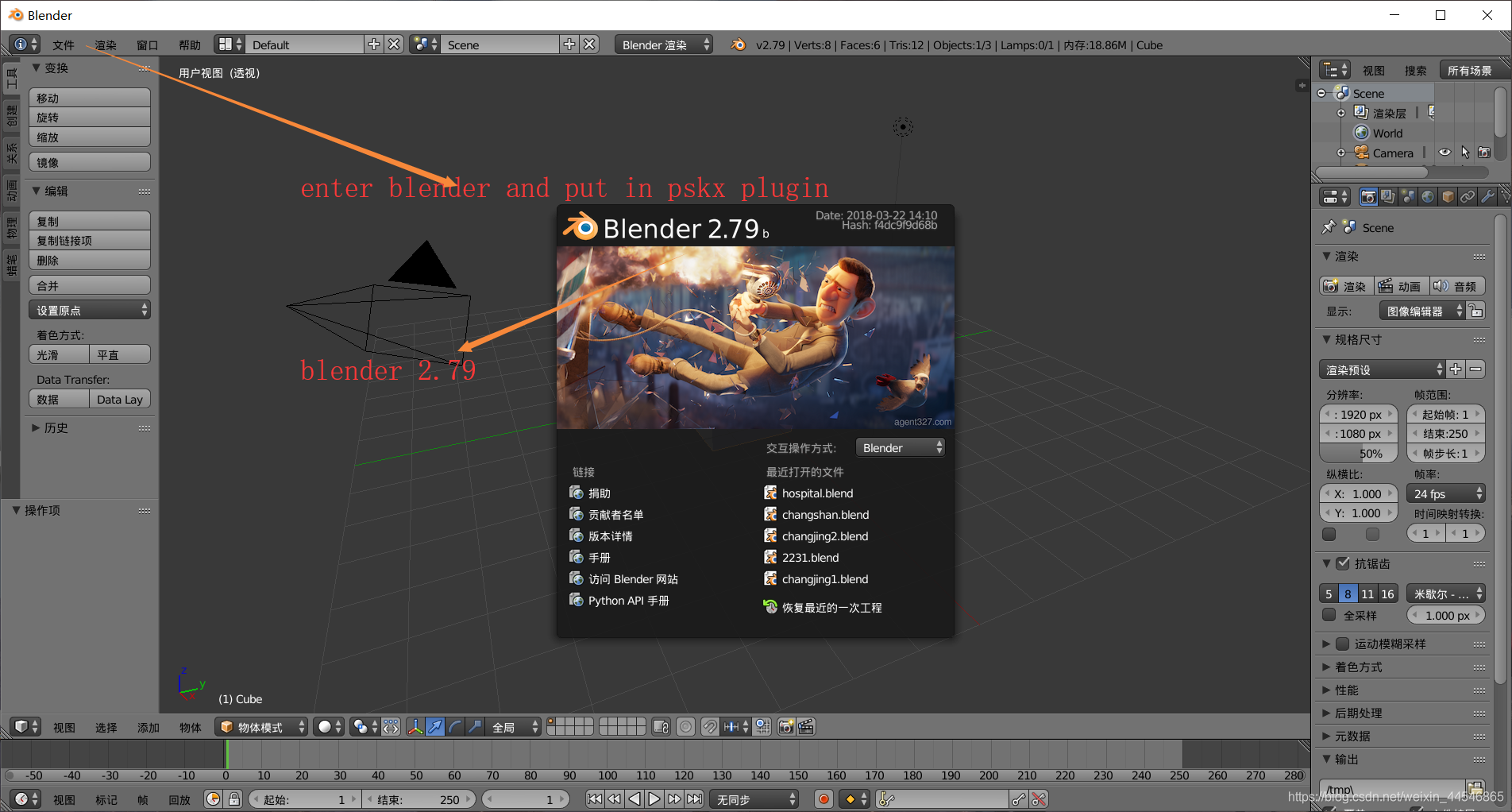
Task: Open the set origin (设置原点) dropdown
Action: pyautogui.click(x=90, y=310)
